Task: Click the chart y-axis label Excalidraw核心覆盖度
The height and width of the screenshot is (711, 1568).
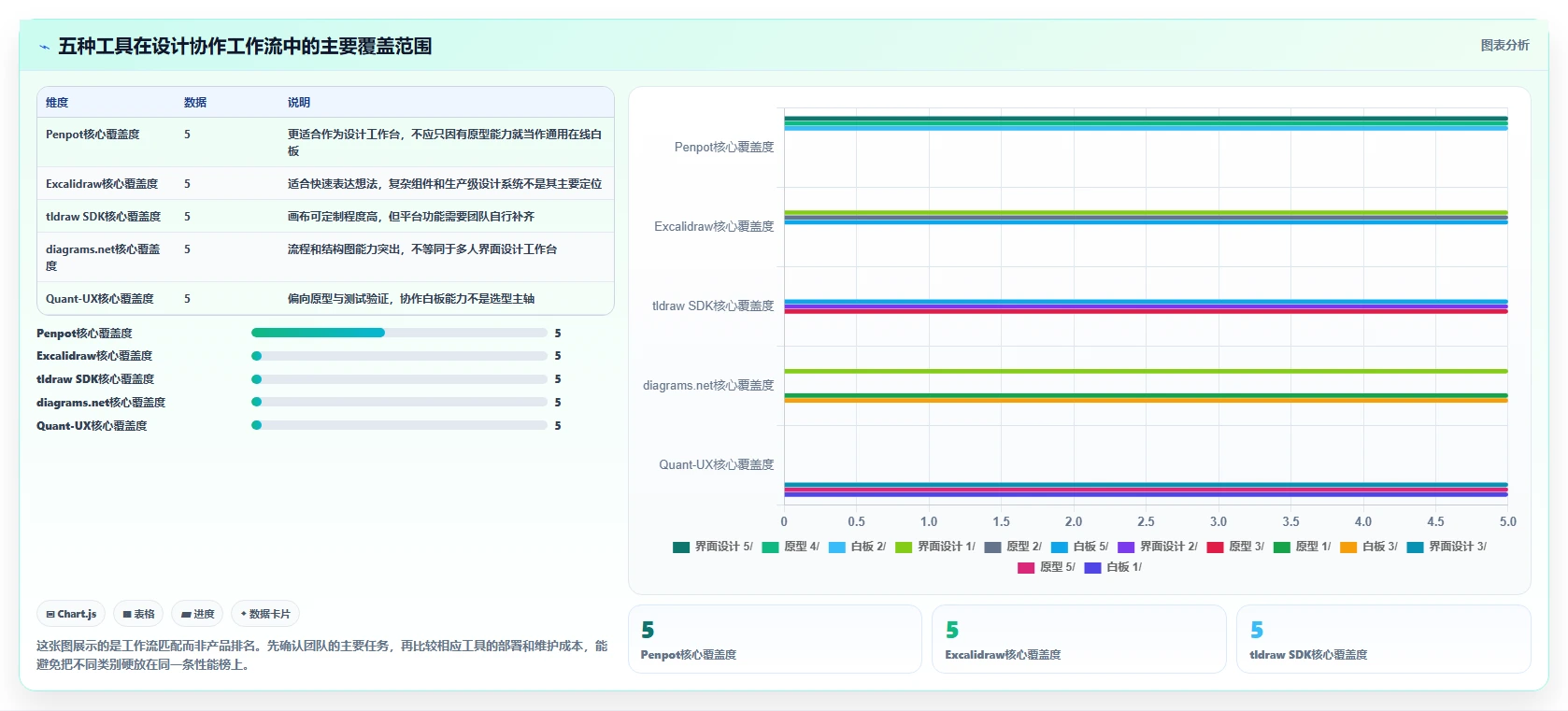Action: pos(714,226)
